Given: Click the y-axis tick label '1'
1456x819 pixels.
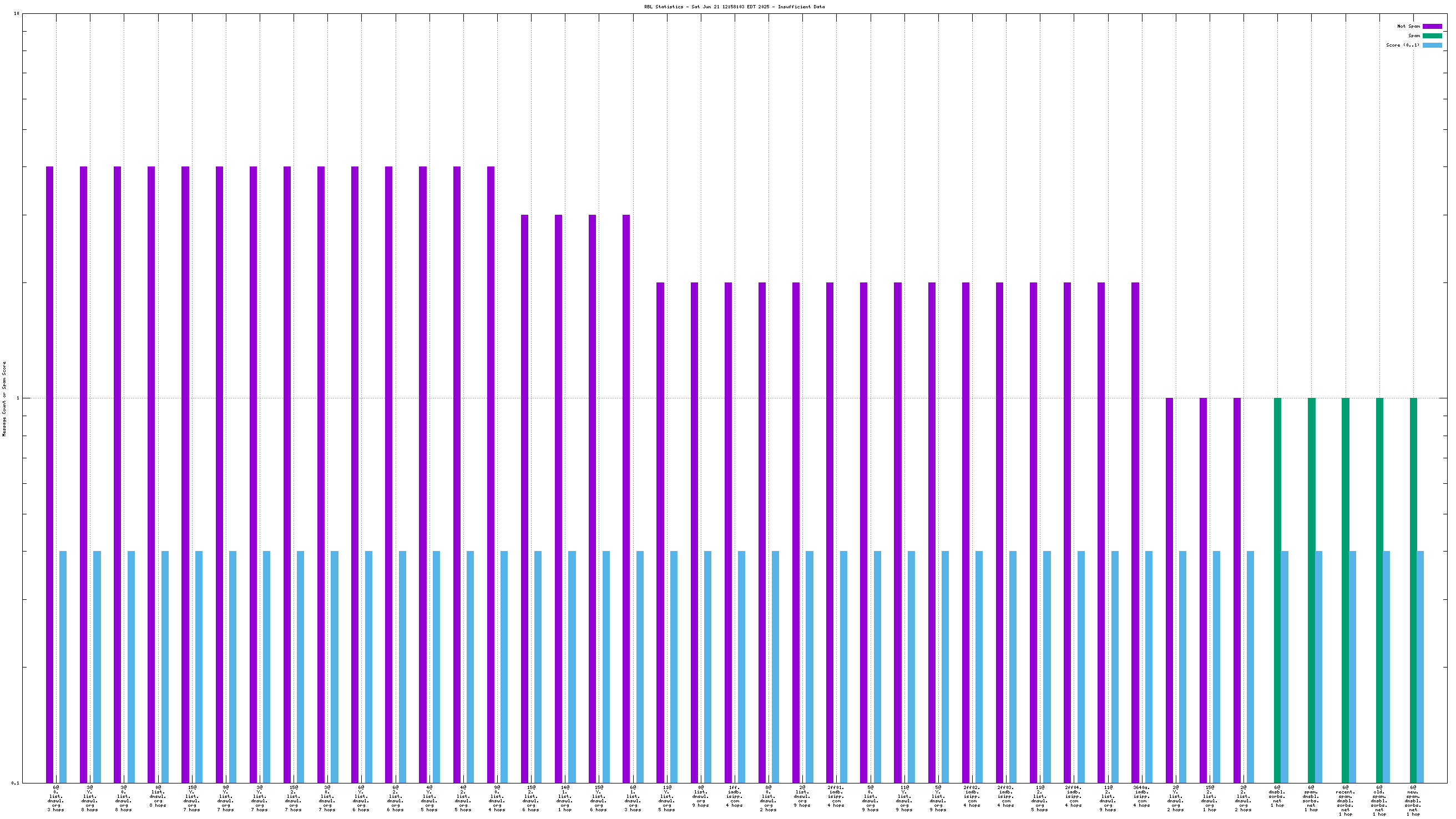Looking at the screenshot, I should (17, 398).
